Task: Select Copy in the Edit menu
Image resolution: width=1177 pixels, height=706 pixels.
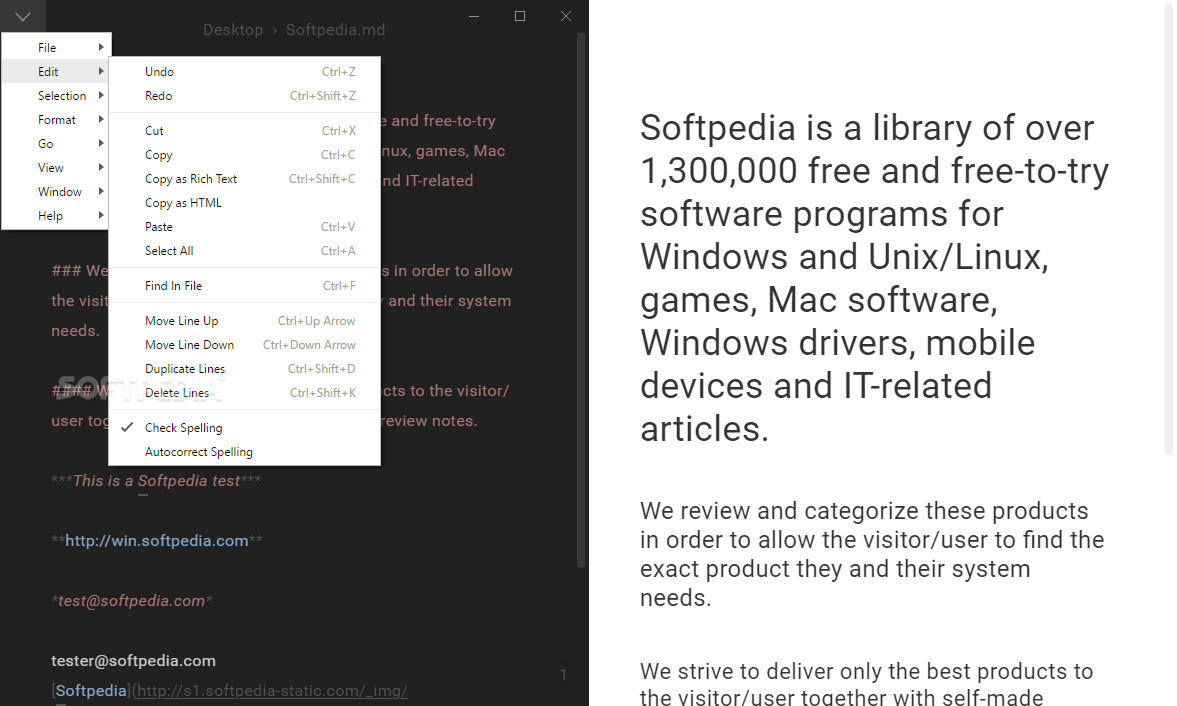Action: pyautogui.click(x=245, y=155)
